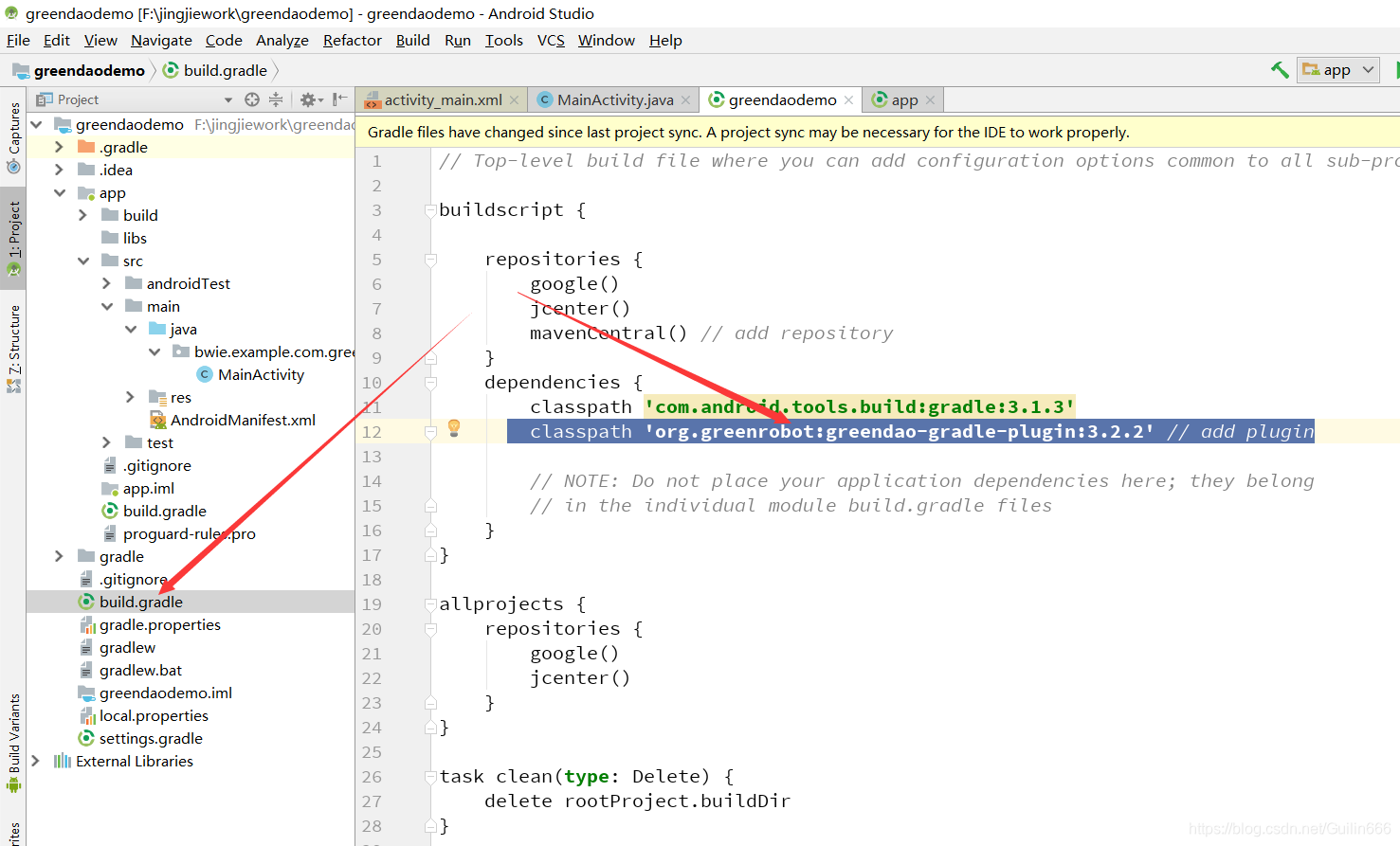The height and width of the screenshot is (846, 1400).
Task: Click the lightbulb intention icon on line 12
Action: 454,428
